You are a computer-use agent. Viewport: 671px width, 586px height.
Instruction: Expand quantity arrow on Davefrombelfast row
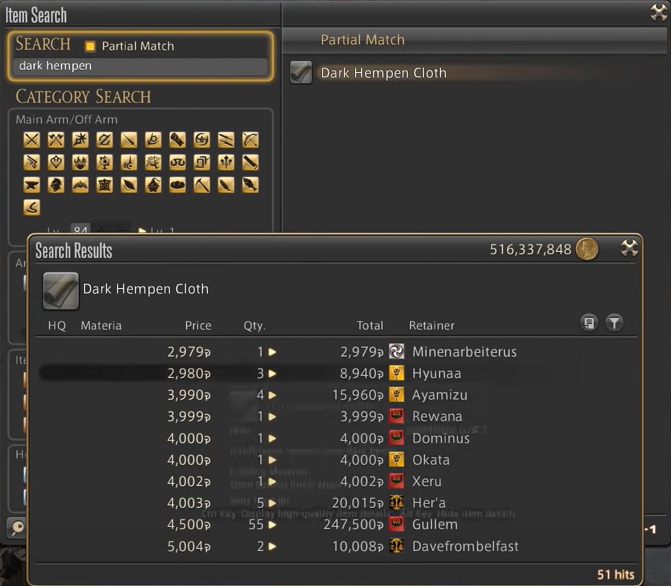272,546
